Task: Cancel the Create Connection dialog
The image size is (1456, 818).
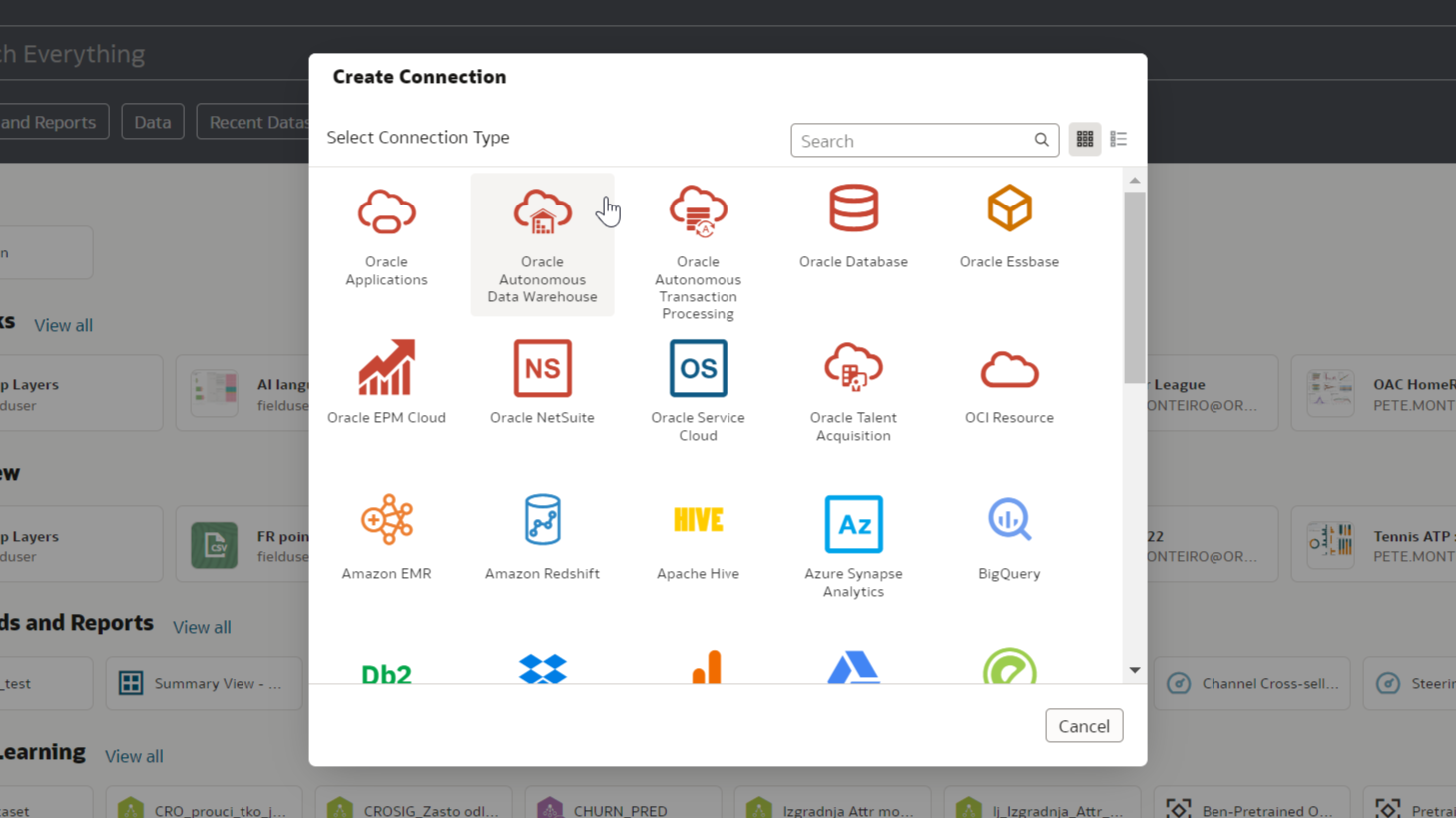Action: click(x=1084, y=726)
